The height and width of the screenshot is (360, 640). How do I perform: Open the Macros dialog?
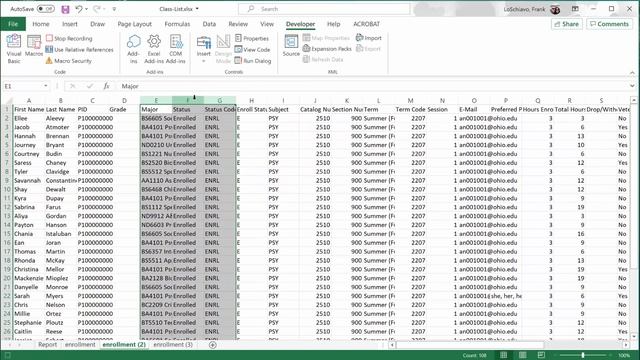point(34,46)
